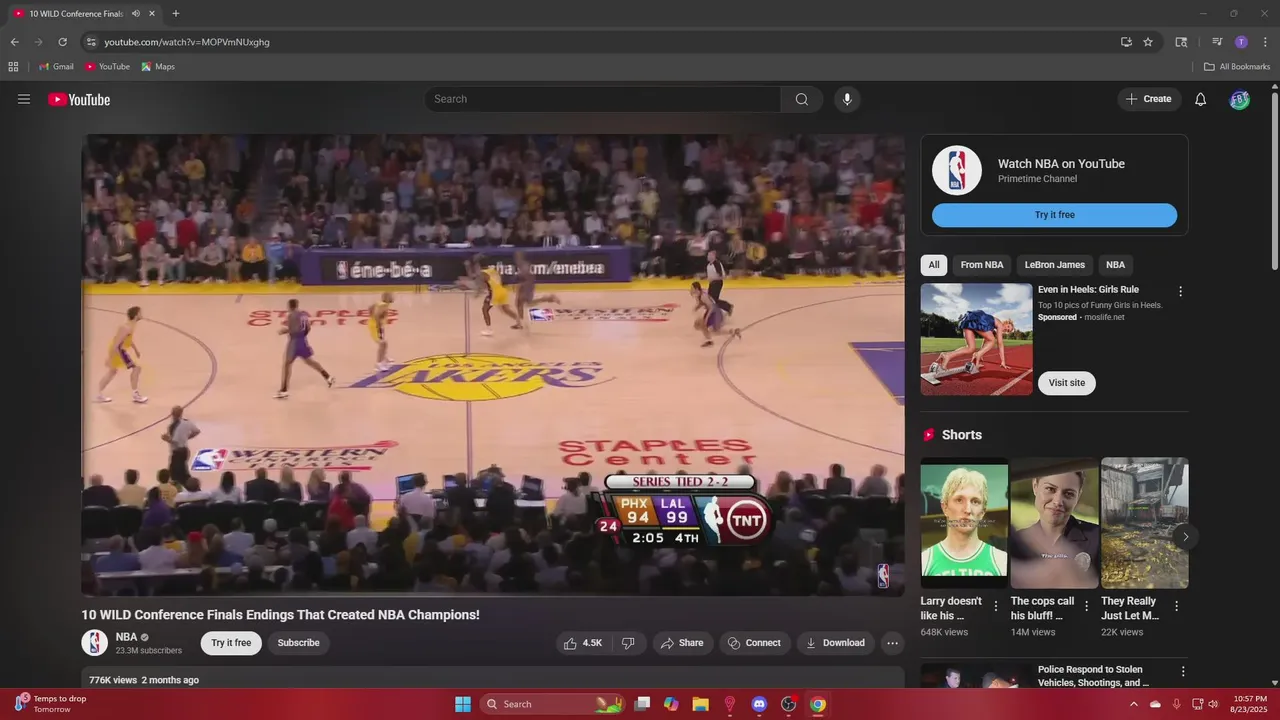Open options for 'The cops call his bluff' short
Viewport: 1280px width, 720px height.
[x=1086, y=606]
